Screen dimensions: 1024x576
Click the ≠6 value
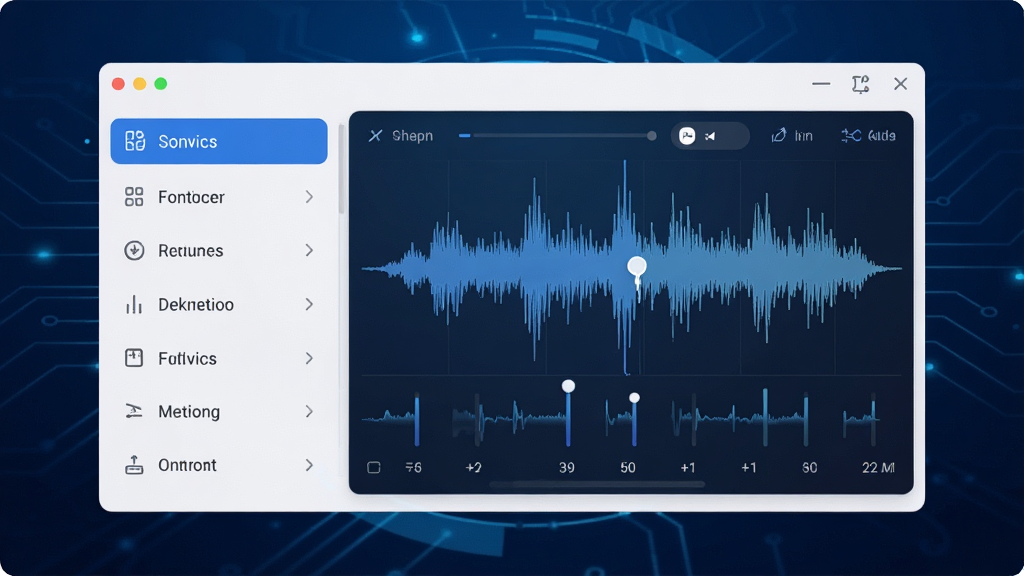tap(413, 468)
